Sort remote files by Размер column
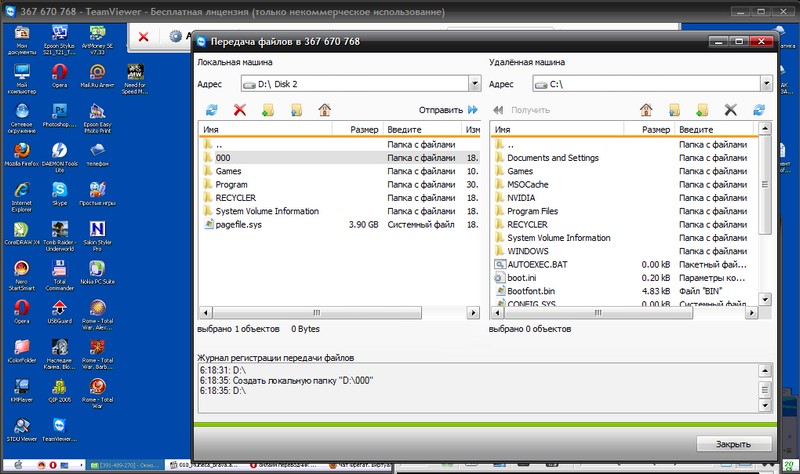The height and width of the screenshot is (474, 800). click(655, 130)
